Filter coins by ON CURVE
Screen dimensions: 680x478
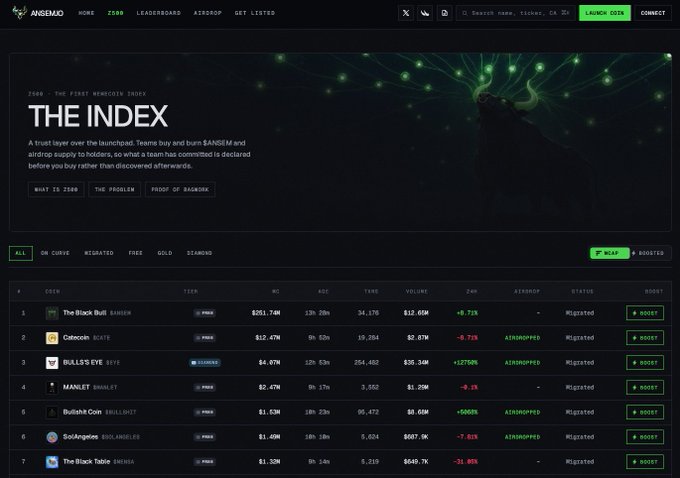pos(55,253)
